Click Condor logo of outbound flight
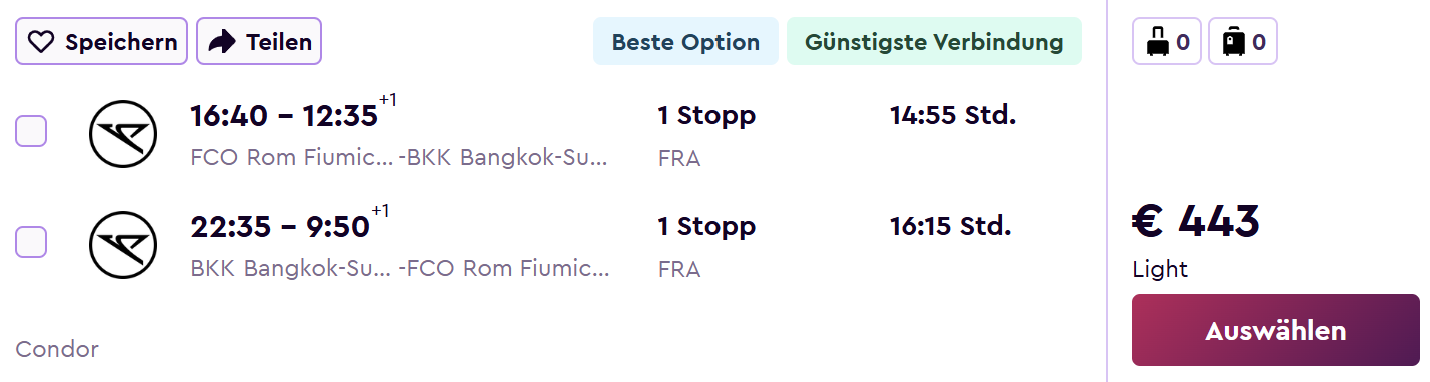Image resolution: width=1430 pixels, height=382 pixels. click(123, 133)
